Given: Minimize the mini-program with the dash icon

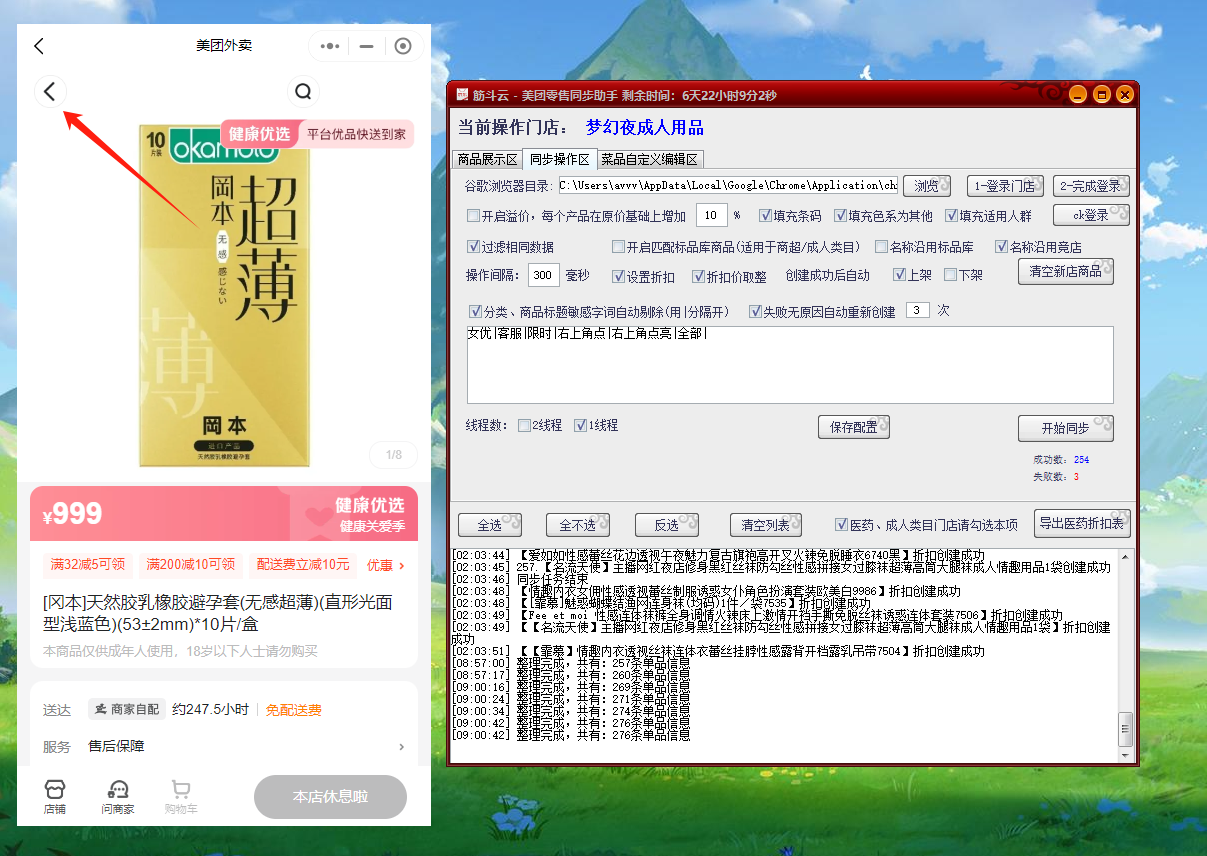Looking at the screenshot, I should (x=366, y=46).
